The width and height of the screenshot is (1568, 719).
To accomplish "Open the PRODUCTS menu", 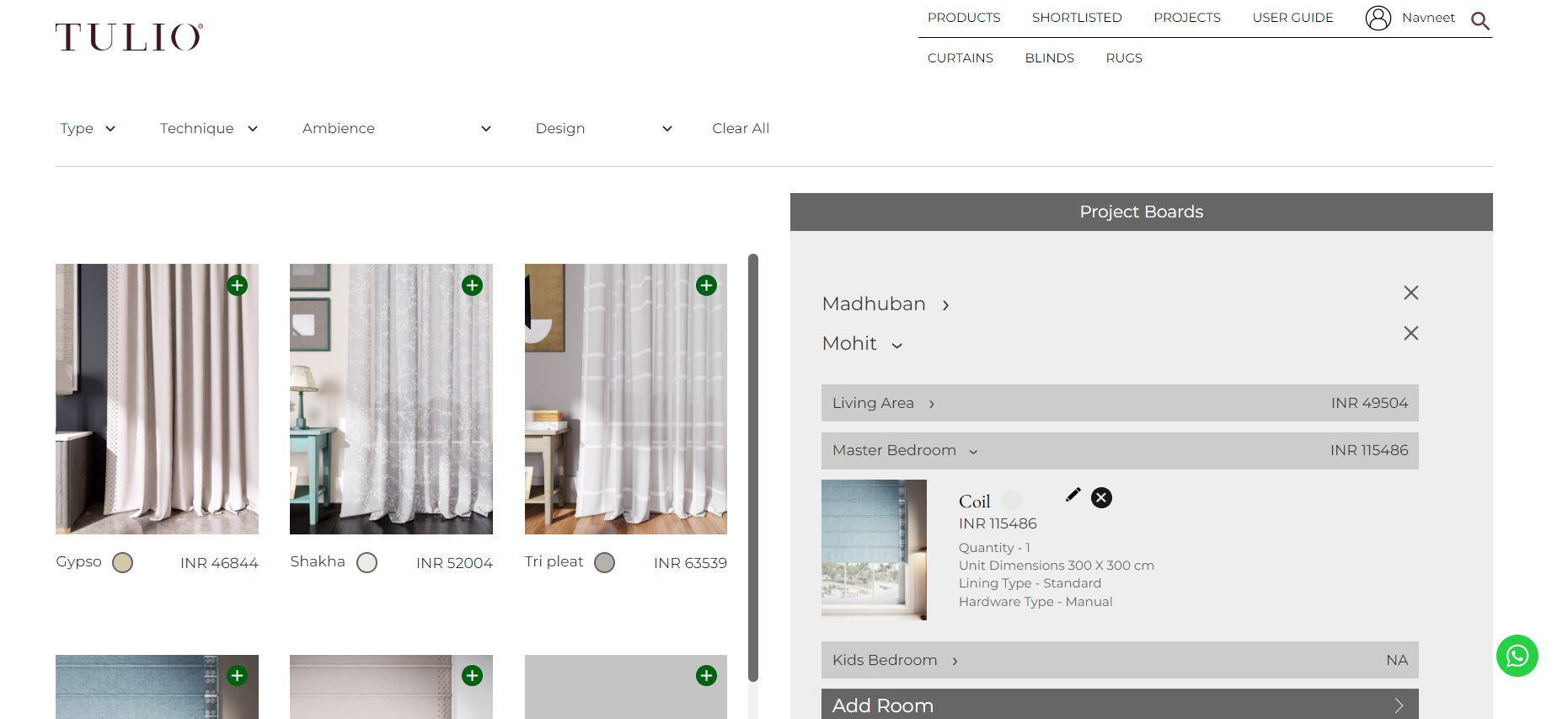I will coord(964,18).
